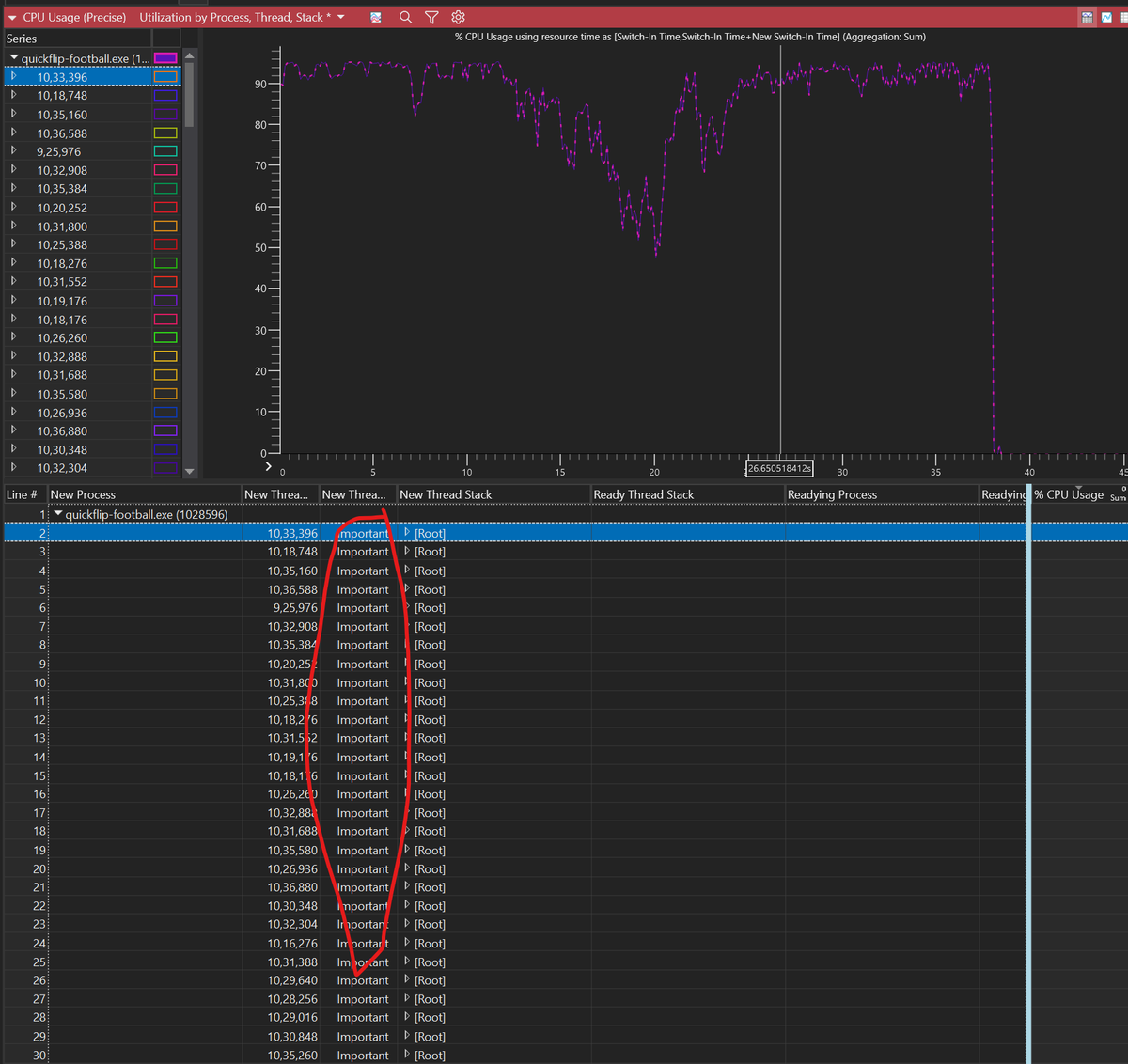Screen dimensions: 1128x1064
Task: Select series 10,26,936 in Series list
Action: (62, 413)
